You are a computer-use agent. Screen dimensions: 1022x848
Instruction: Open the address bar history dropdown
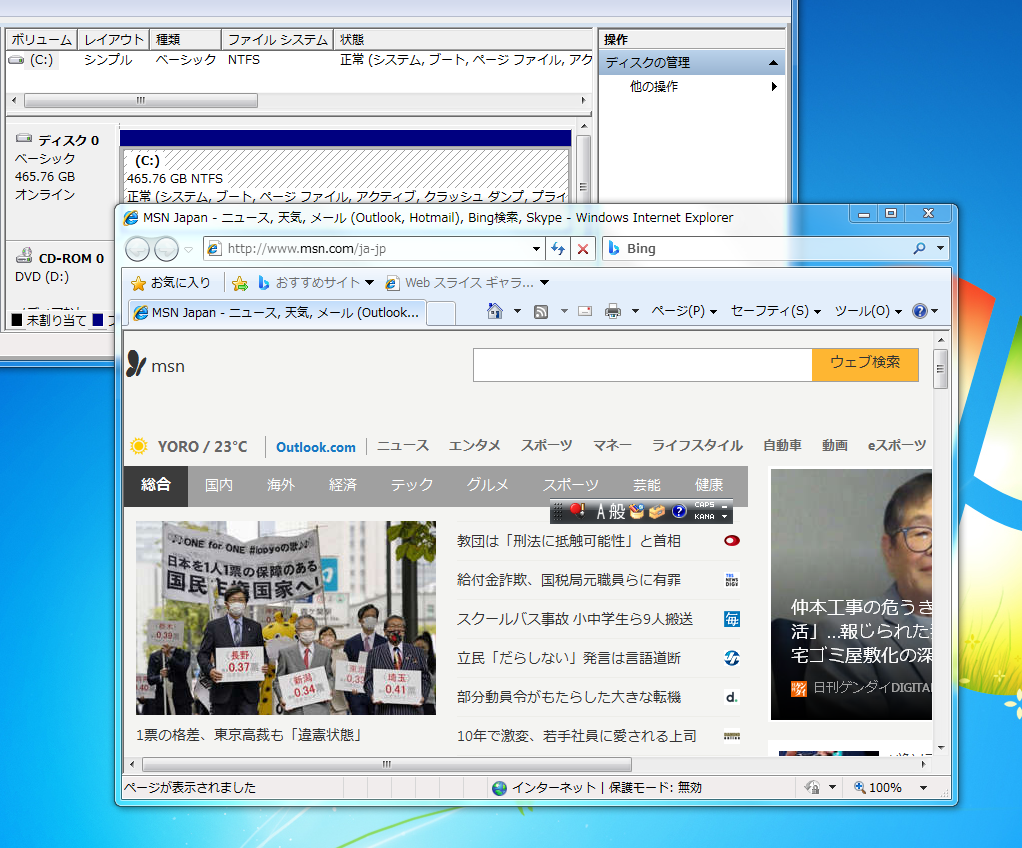coord(535,249)
